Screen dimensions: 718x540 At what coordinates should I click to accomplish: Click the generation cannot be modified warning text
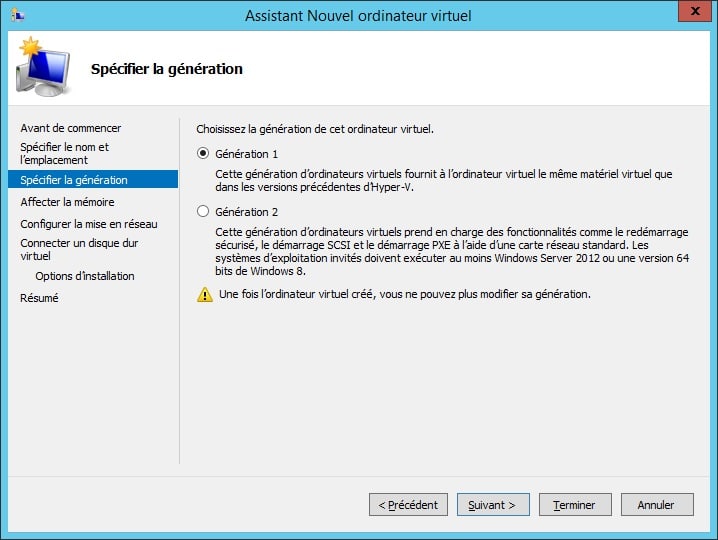[x=405, y=294]
